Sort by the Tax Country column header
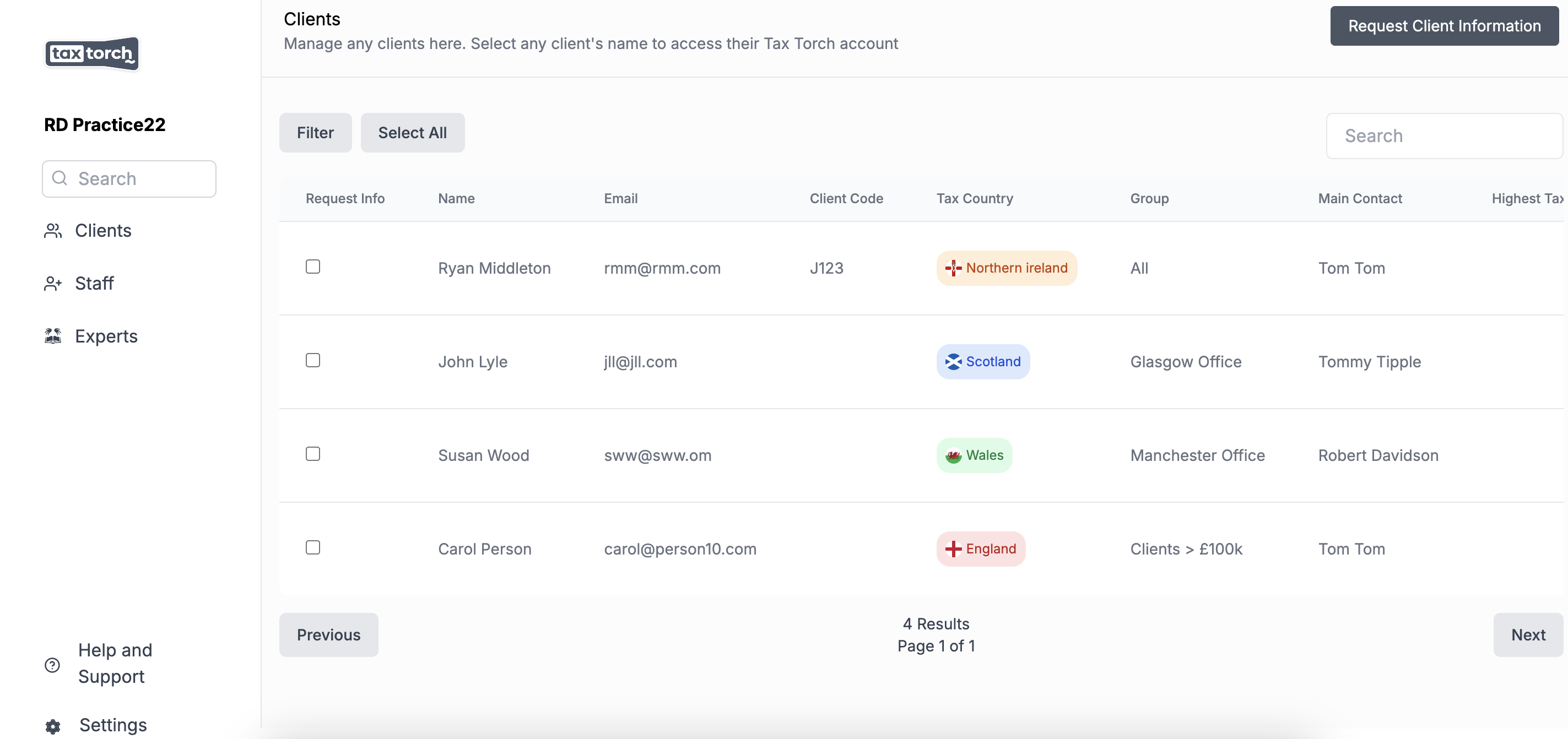 [x=975, y=198]
